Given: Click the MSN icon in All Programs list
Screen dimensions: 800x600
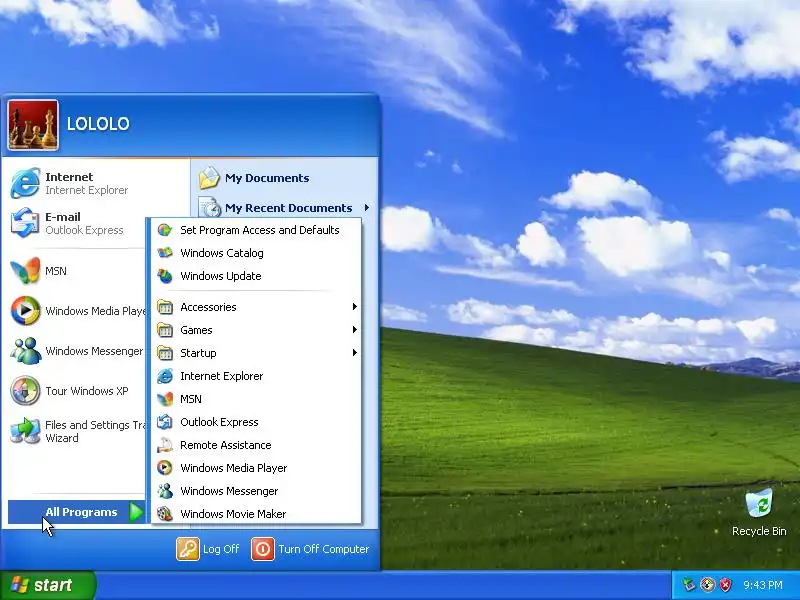Looking at the screenshot, I should click(164, 399).
